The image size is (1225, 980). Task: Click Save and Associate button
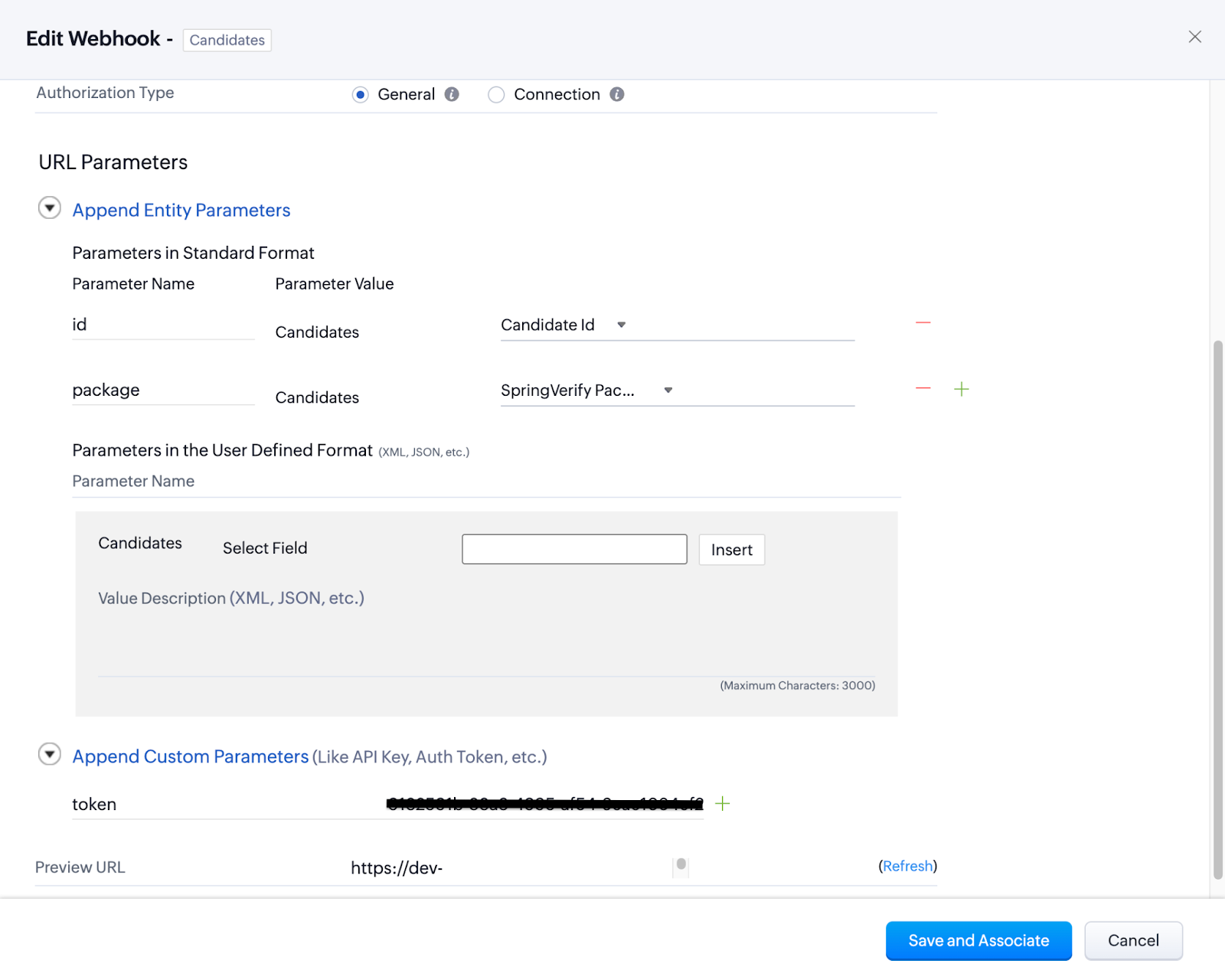(x=978, y=940)
